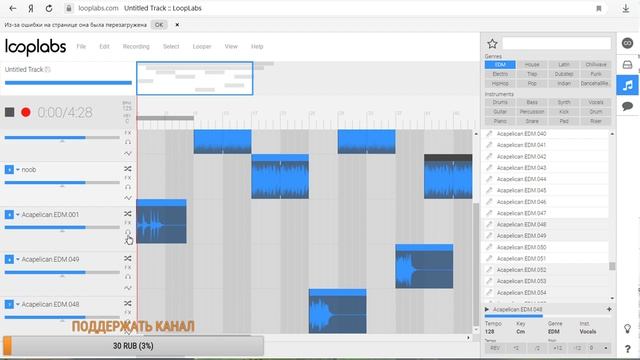Enable the Trap genre filter
640x360 pixels.
click(x=532, y=74)
